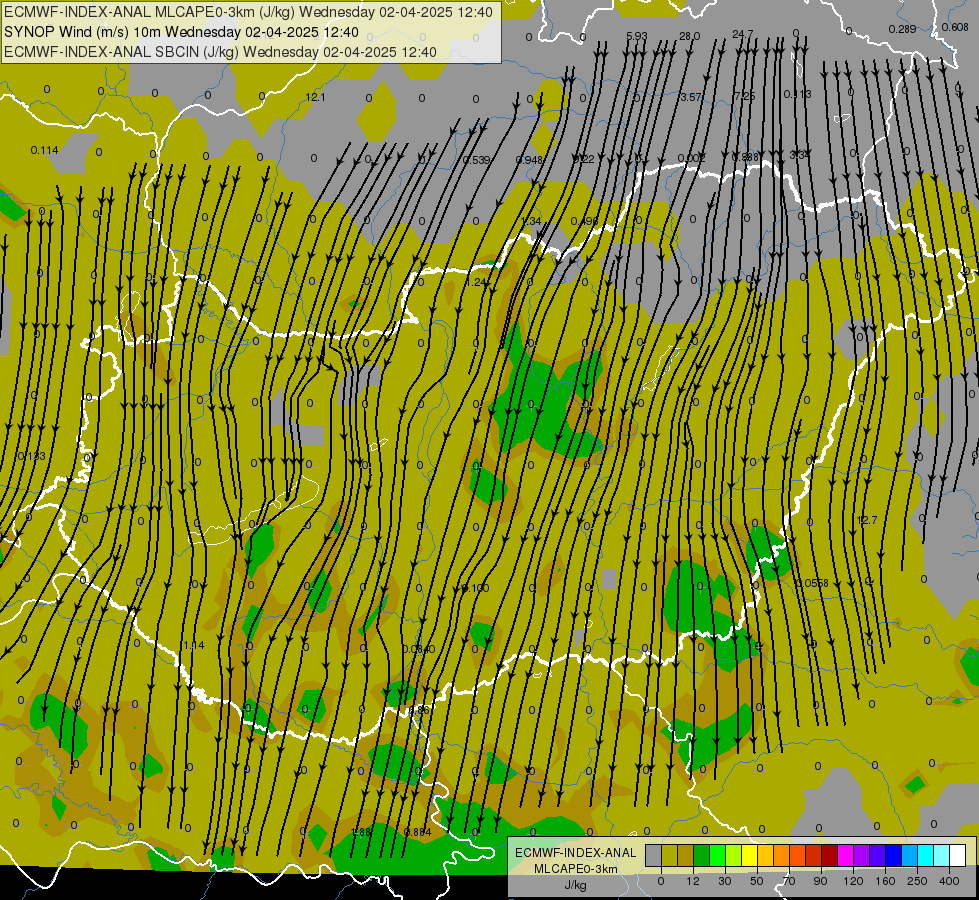Viewport: 979px width, 900px height.
Task: Click the legend tick label '250'
Action: click(917, 881)
